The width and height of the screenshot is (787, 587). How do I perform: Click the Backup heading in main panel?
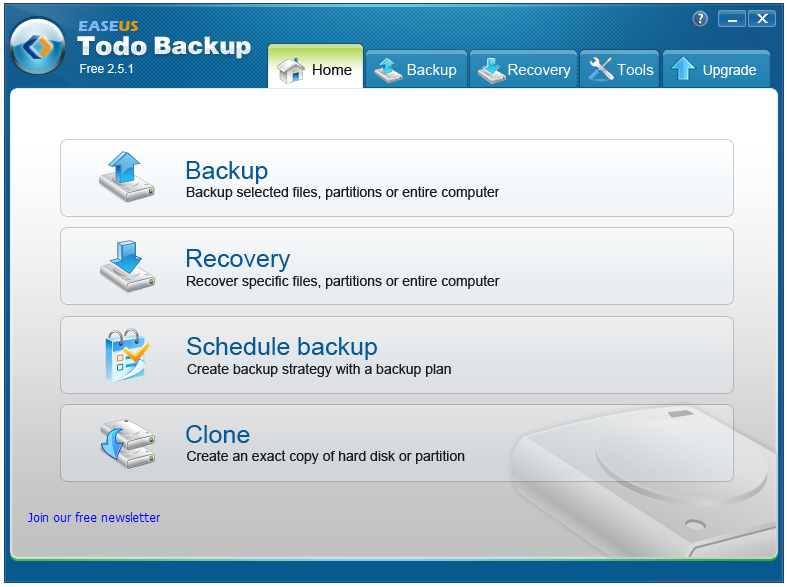(x=227, y=171)
